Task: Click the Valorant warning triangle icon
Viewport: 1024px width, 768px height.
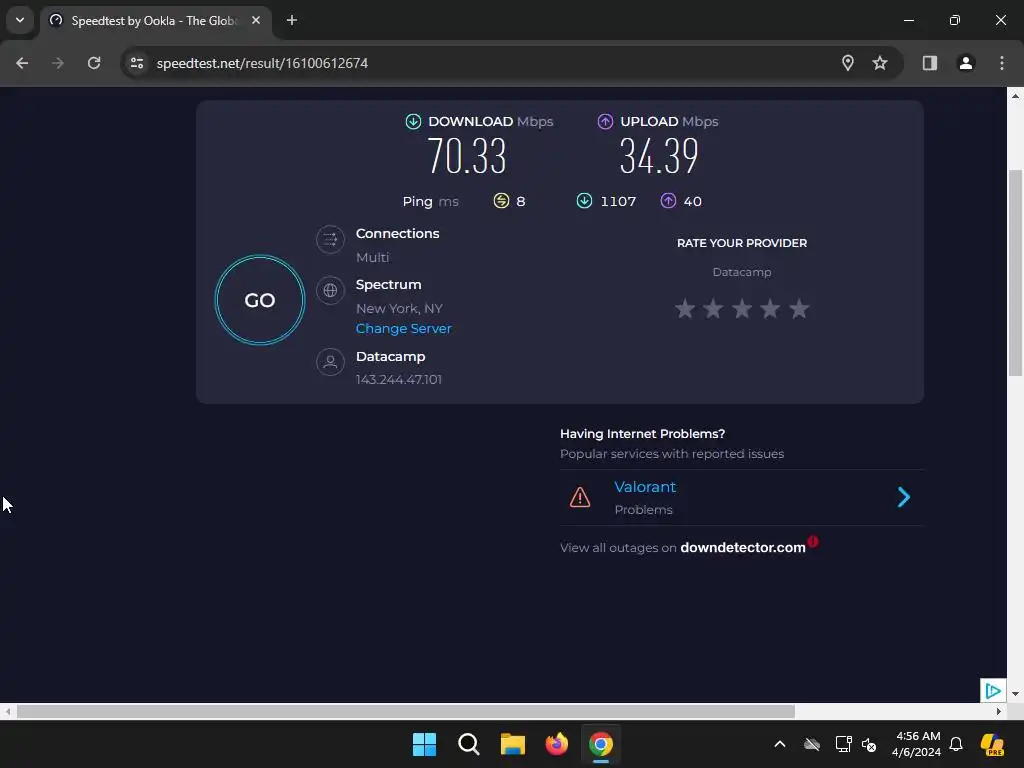Action: pyautogui.click(x=580, y=498)
